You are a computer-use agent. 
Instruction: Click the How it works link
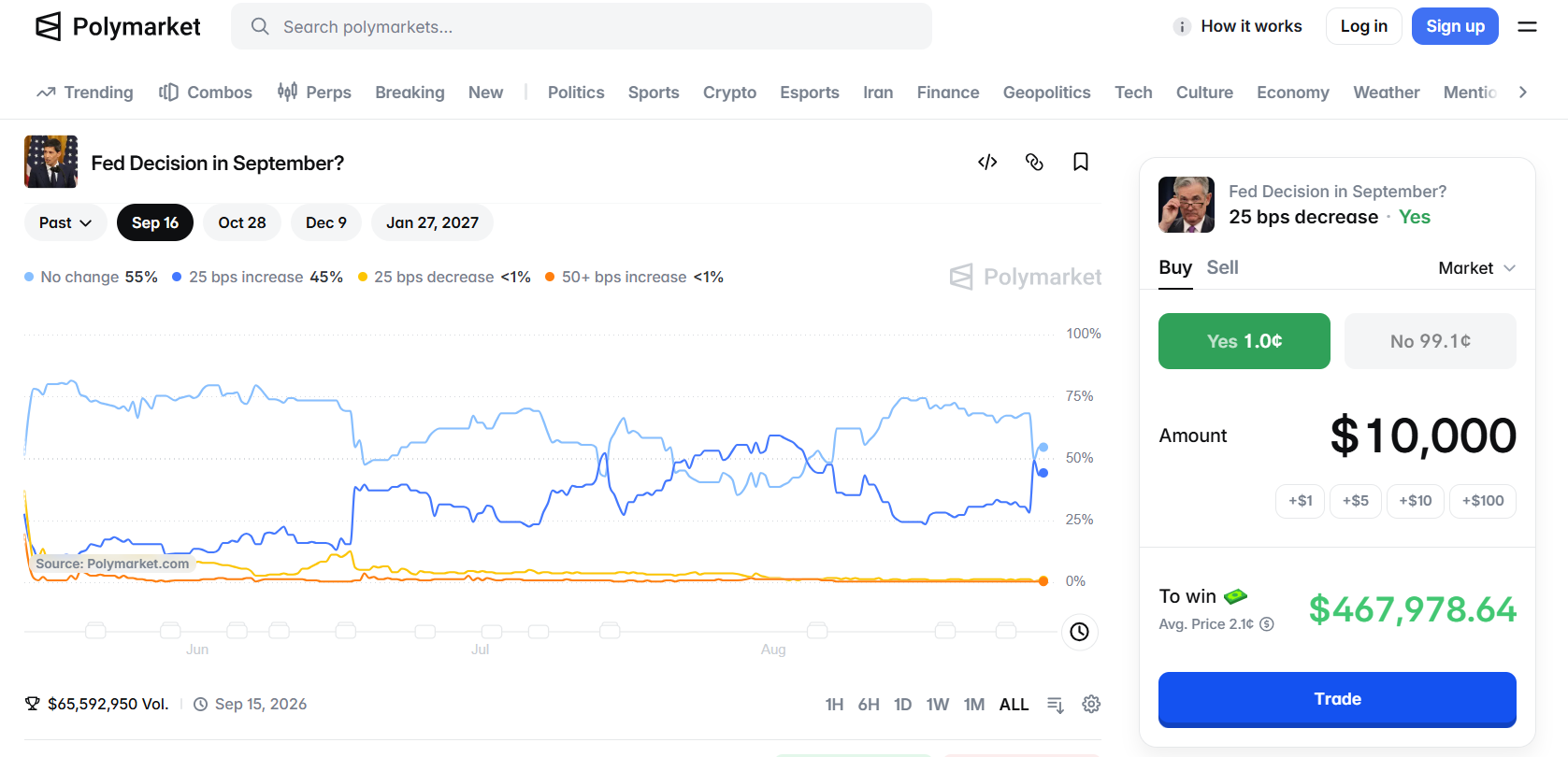point(1251,26)
